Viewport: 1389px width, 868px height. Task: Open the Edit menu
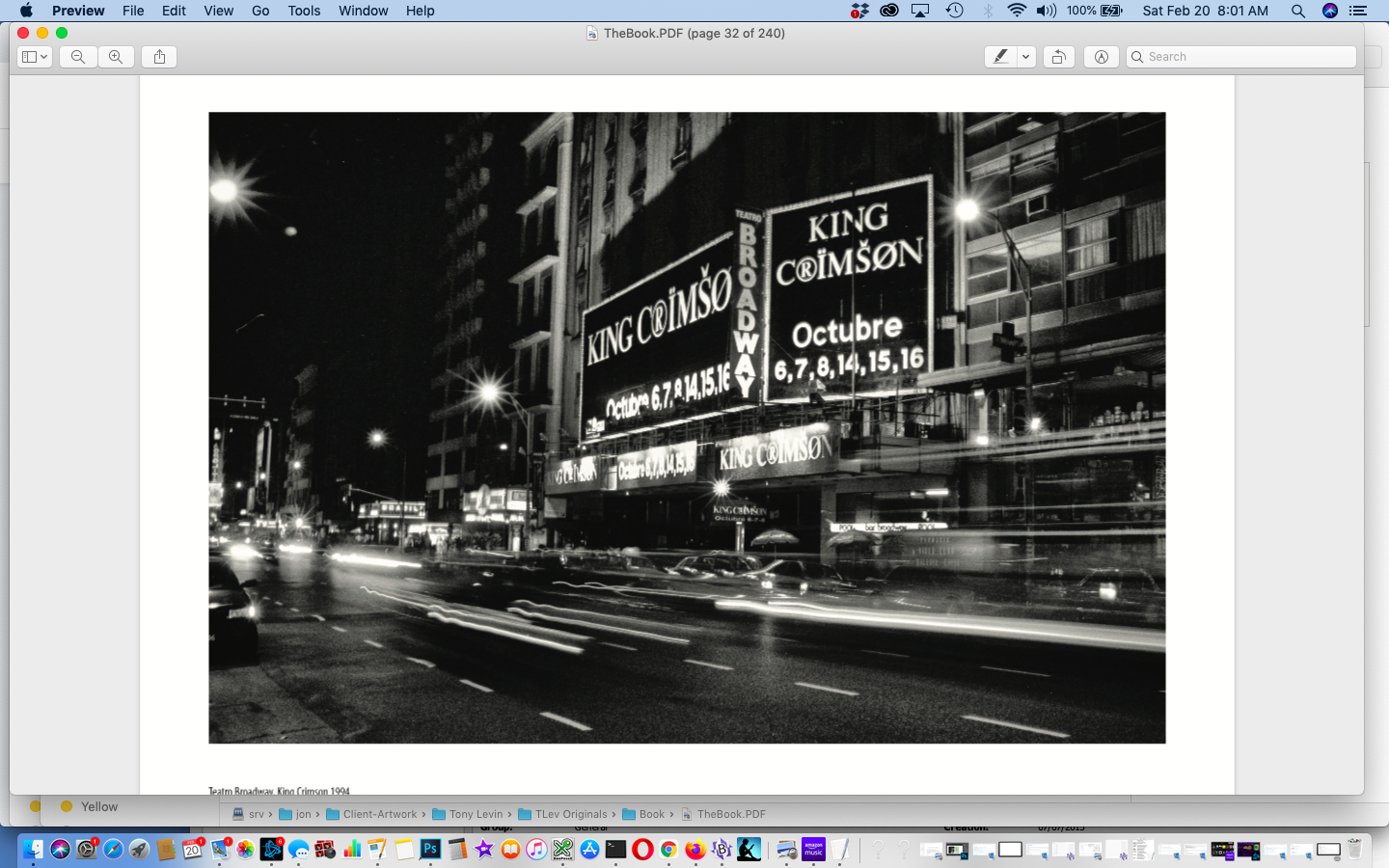click(174, 11)
